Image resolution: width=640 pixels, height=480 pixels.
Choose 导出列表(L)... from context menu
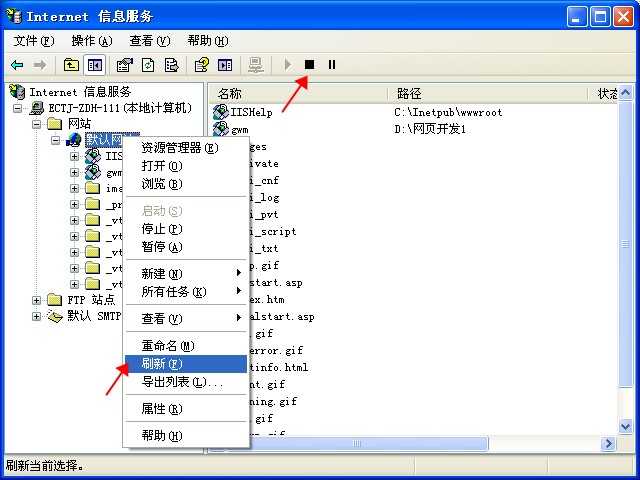coord(186,382)
